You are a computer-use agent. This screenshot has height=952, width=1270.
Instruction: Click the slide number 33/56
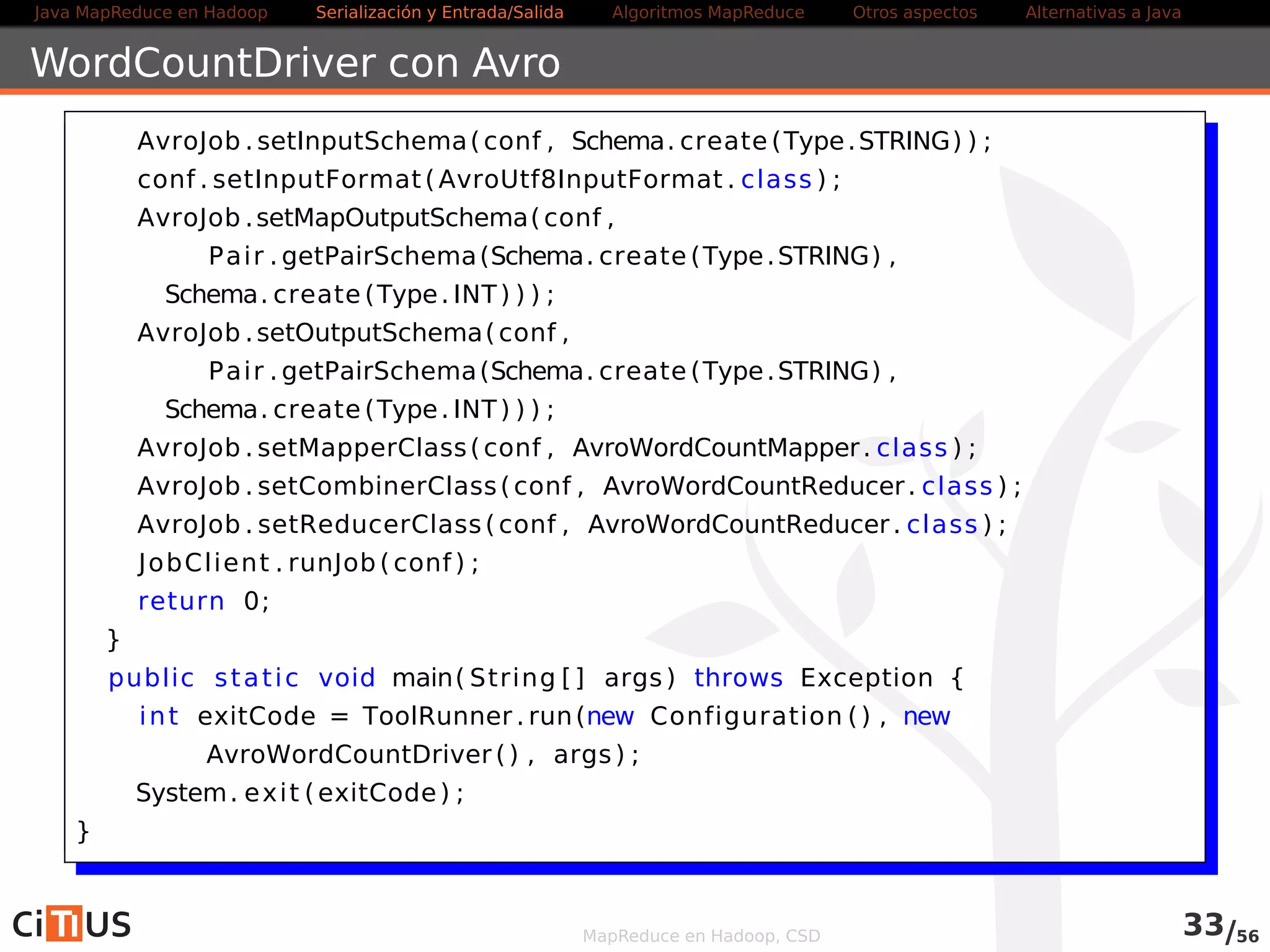click(1220, 927)
